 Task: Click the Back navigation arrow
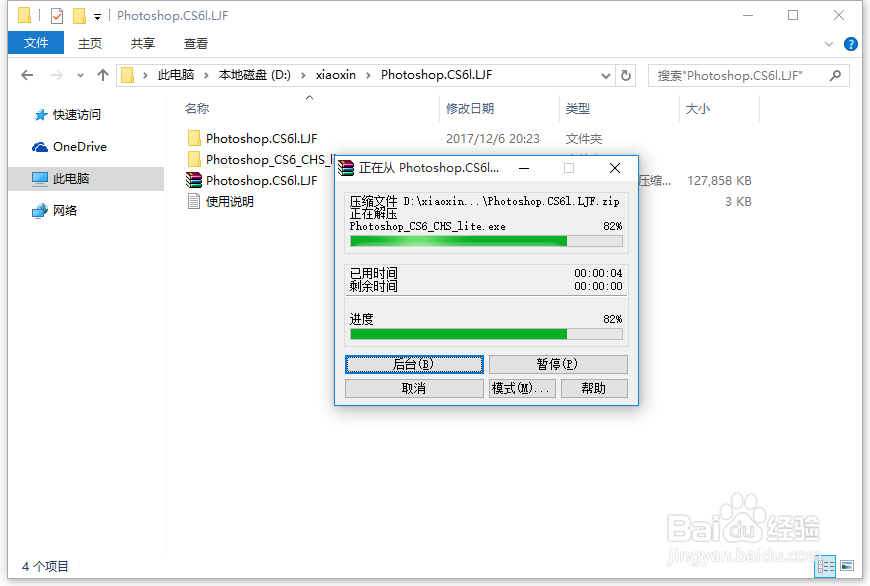tap(27, 75)
